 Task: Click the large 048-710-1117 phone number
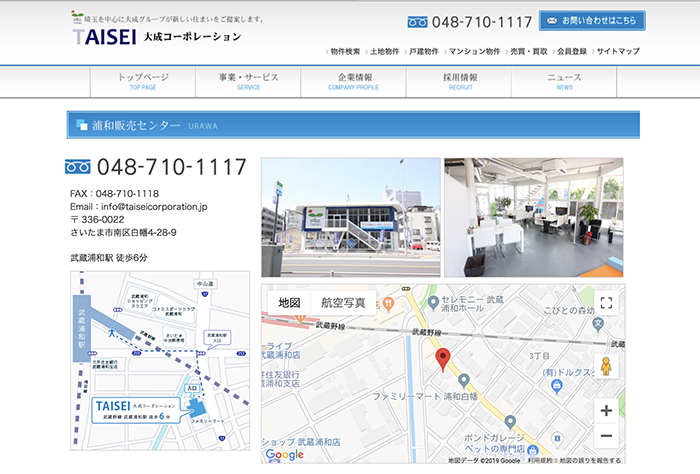tap(172, 167)
